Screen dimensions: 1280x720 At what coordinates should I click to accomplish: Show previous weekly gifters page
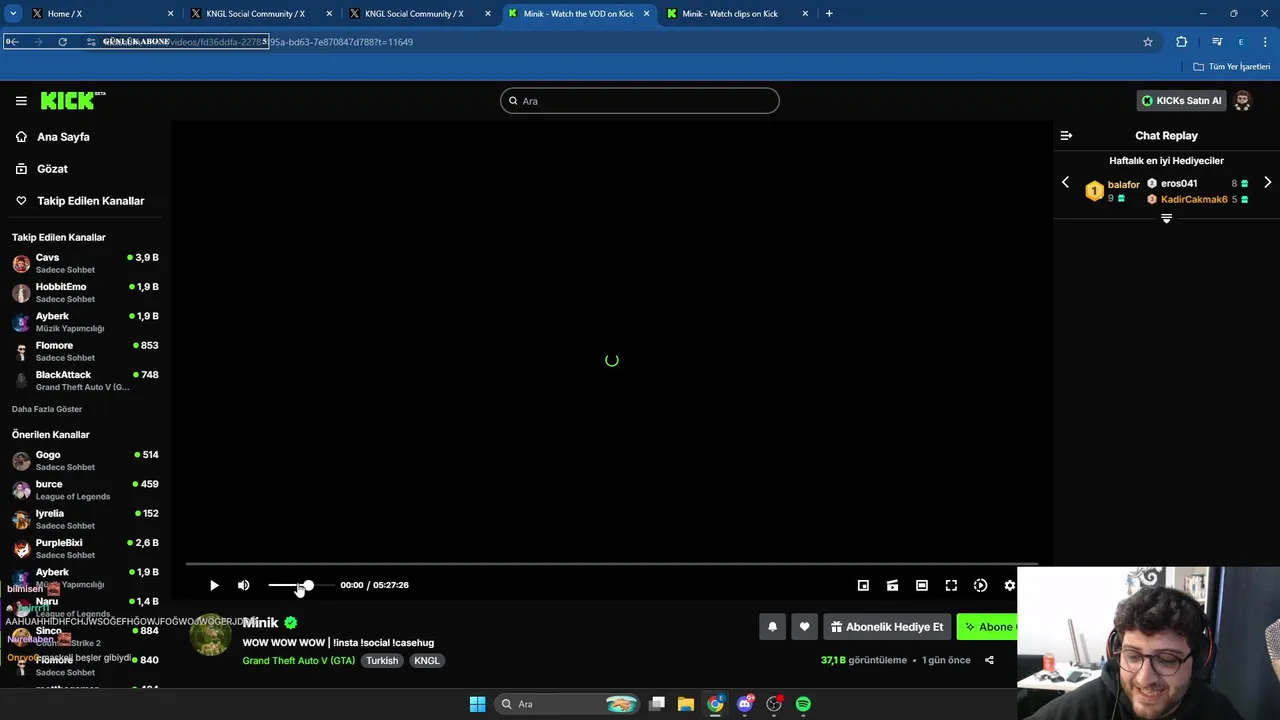coord(1065,183)
